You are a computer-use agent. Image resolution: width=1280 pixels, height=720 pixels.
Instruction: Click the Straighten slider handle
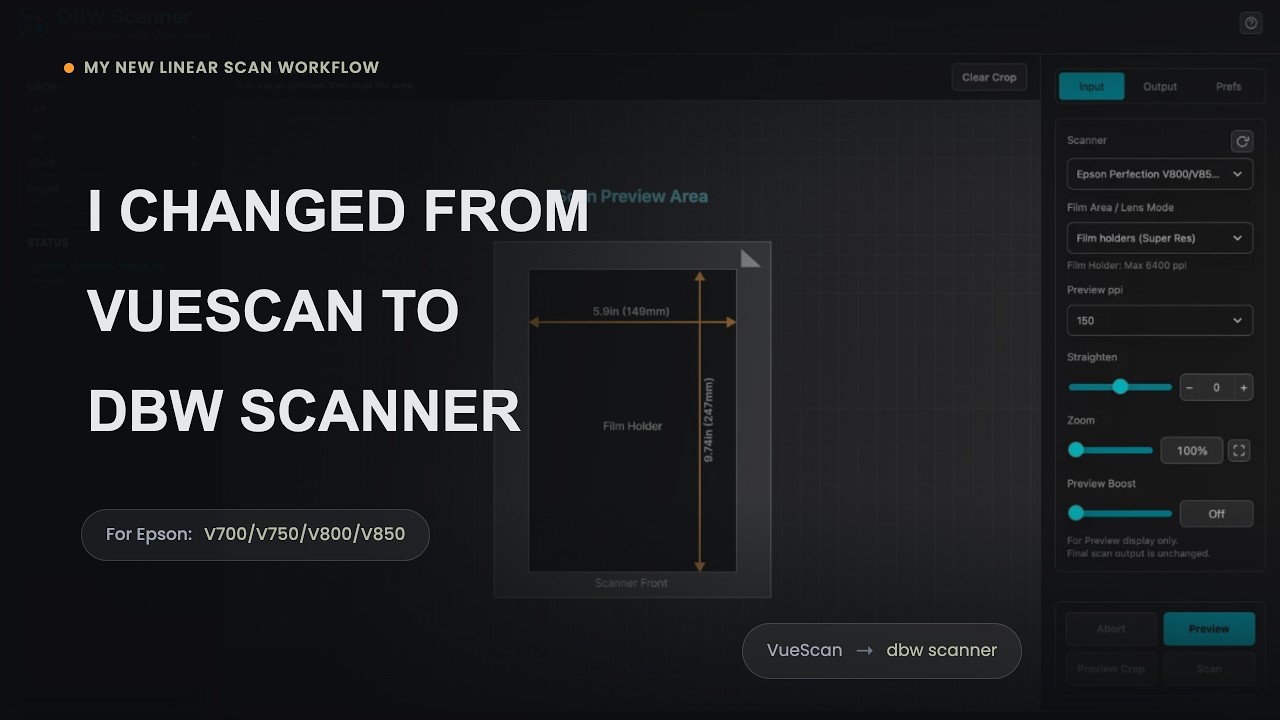[x=1120, y=387]
